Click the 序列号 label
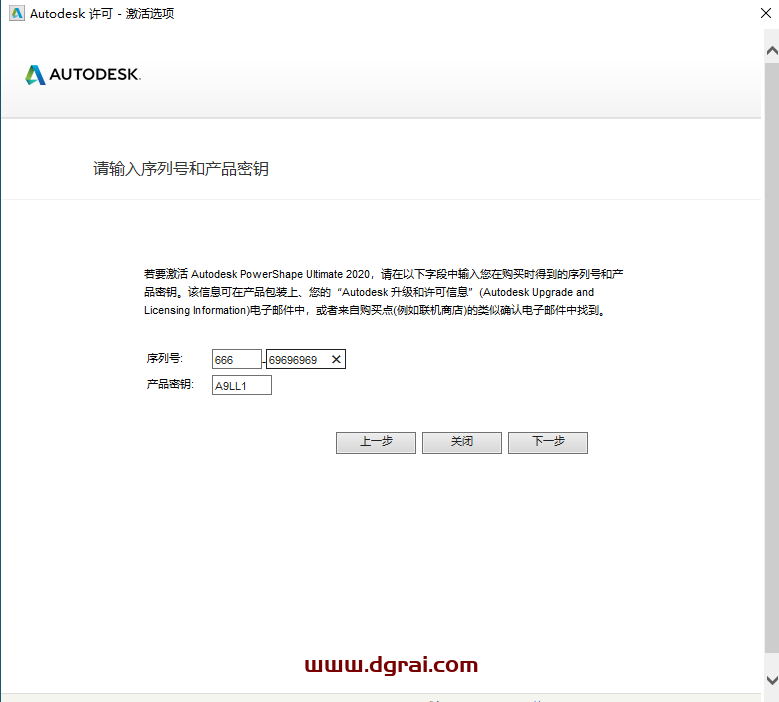This screenshot has width=779, height=702. coord(164,358)
